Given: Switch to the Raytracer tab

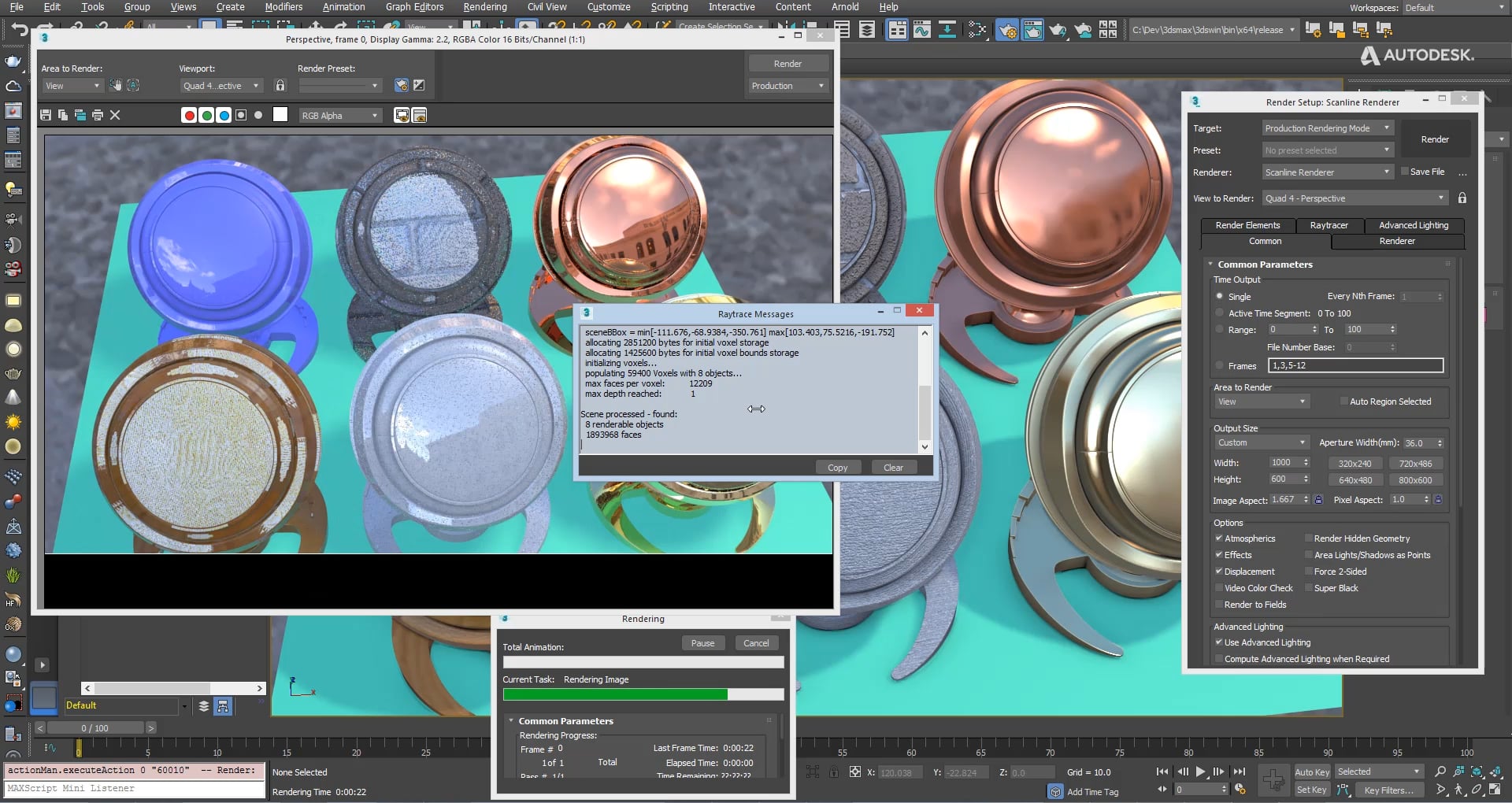Looking at the screenshot, I should (x=1329, y=225).
